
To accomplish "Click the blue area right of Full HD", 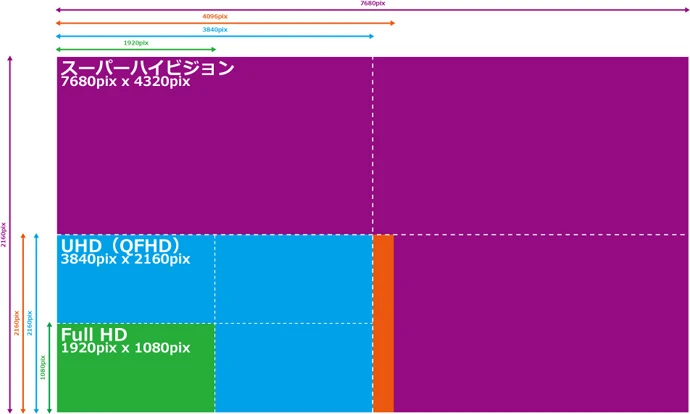I will 293,367.
